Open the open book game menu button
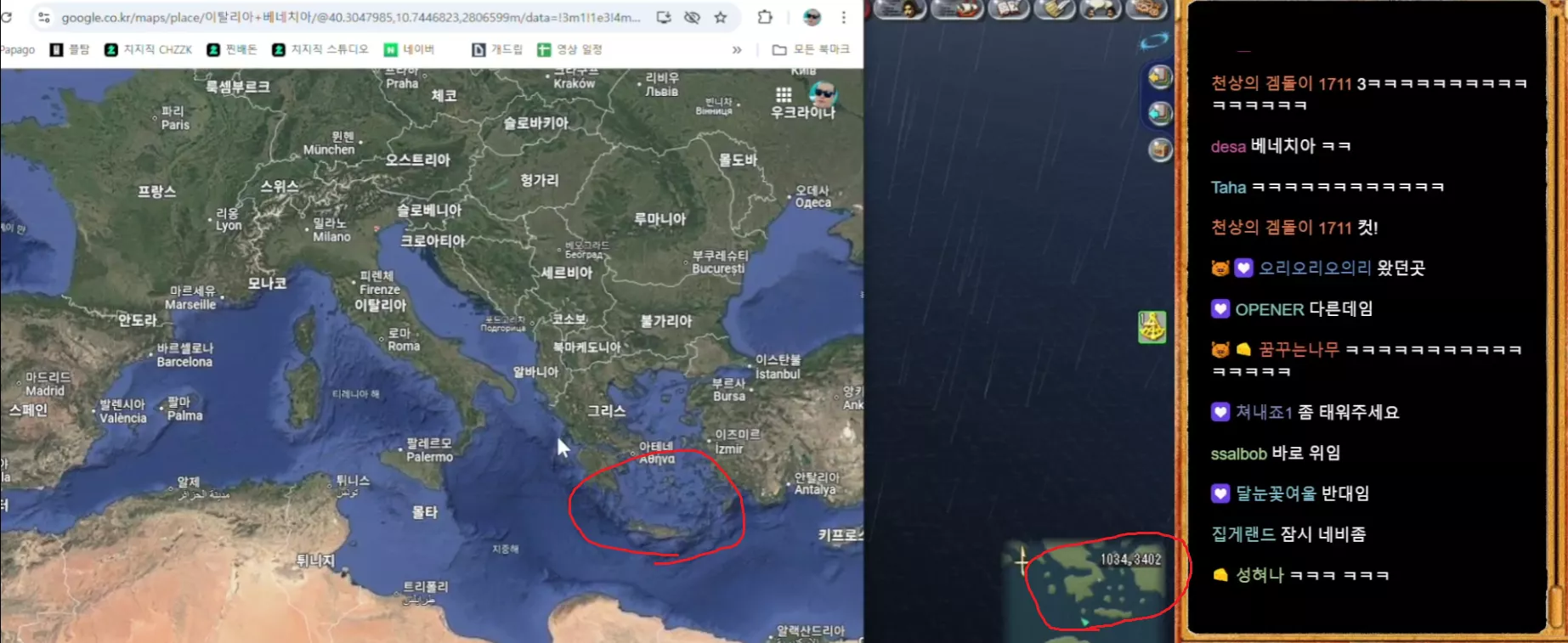Viewport: 1568px width, 643px height. [x=1009, y=8]
